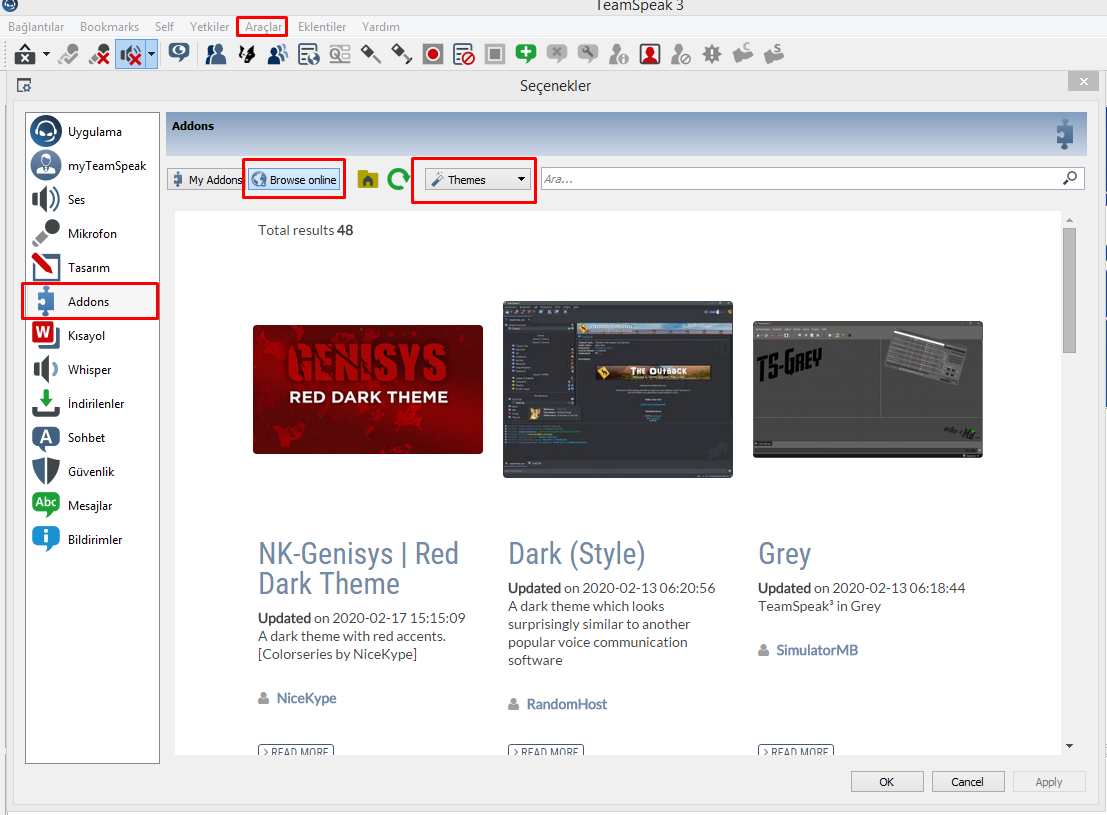Click the puzzle piece C icon

pos(743,54)
